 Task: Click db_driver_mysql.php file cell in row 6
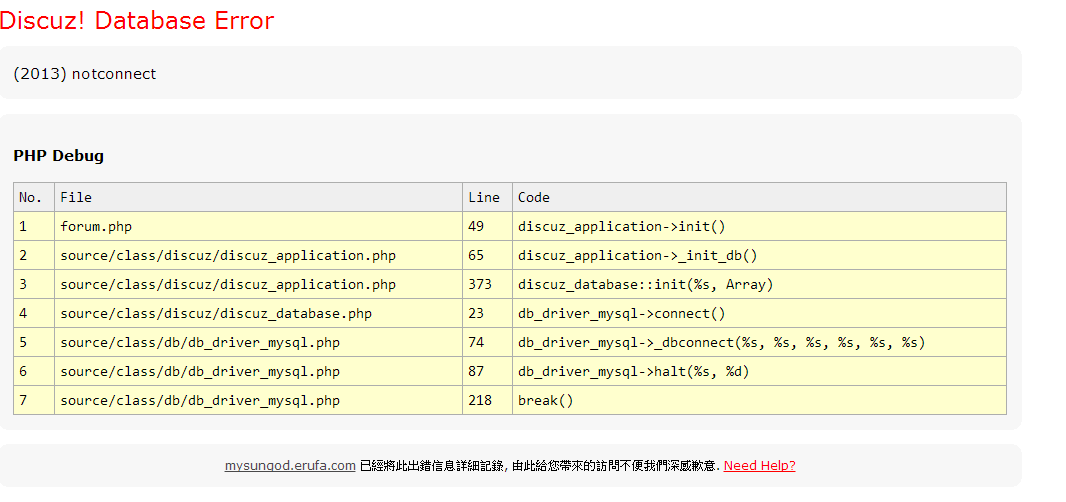258,371
